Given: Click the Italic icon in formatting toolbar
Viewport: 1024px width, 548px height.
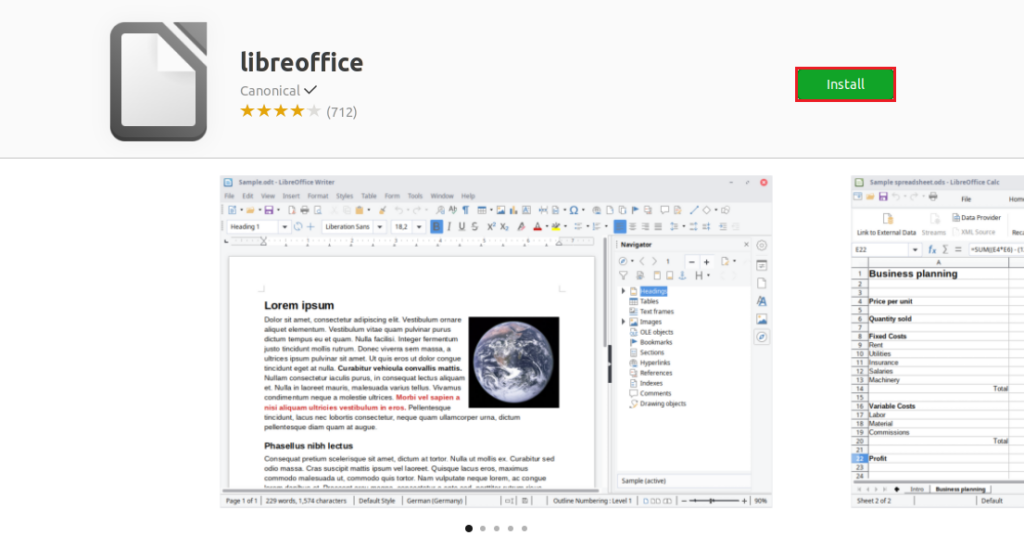Looking at the screenshot, I should coord(448,227).
